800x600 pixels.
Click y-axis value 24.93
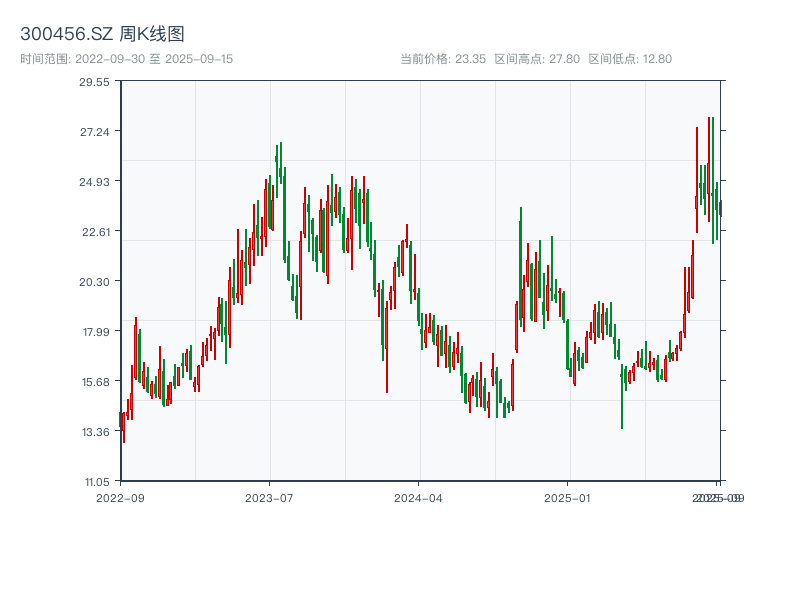click(x=94, y=182)
